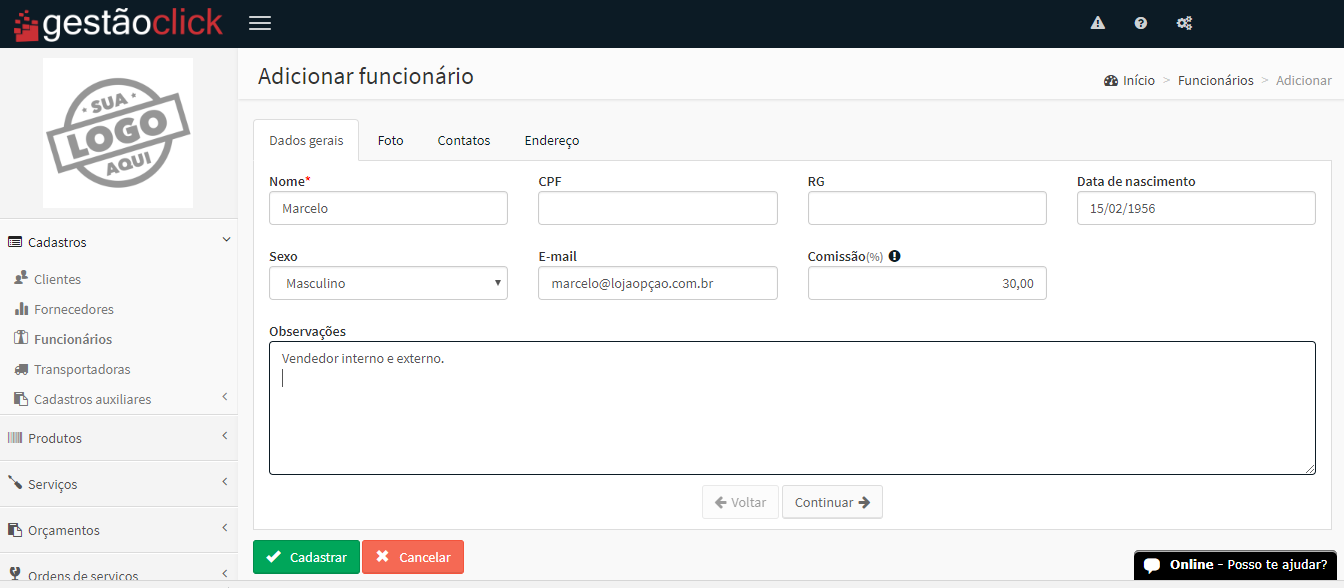Expand the Cadastros auxiliares submenu arrow
The image size is (1344, 588).
pos(225,398)
